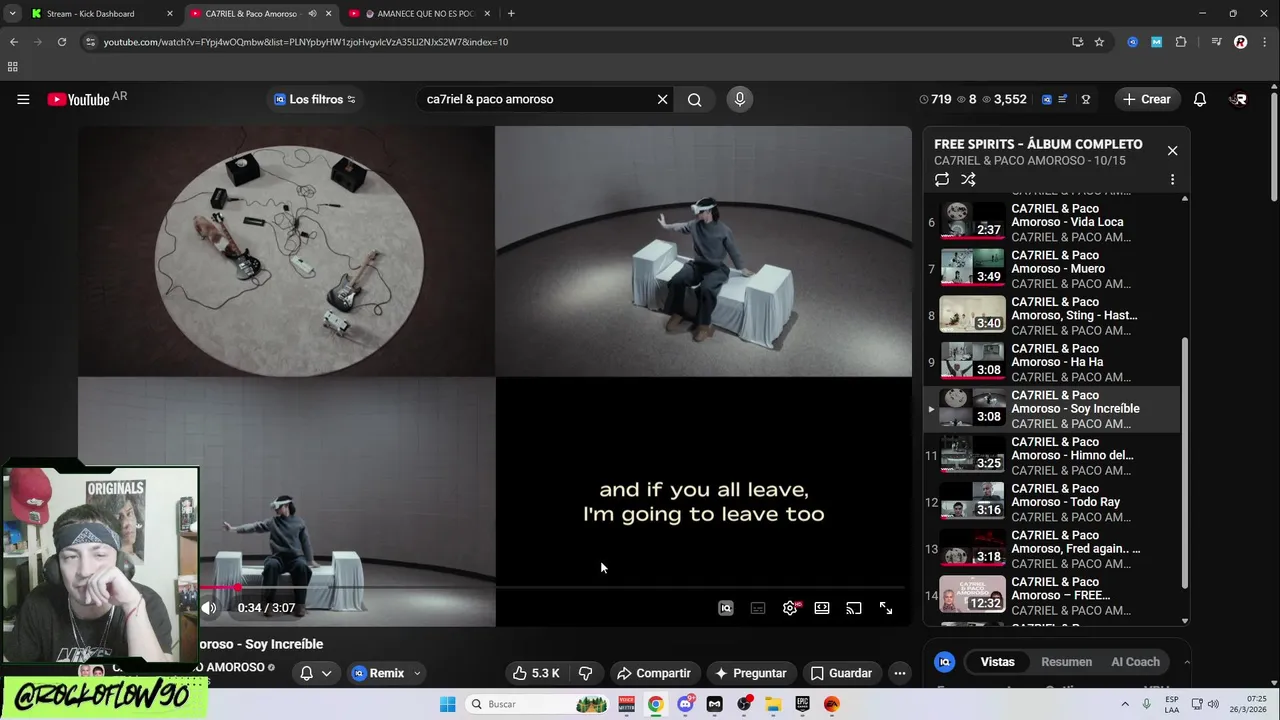Viewport: 1280px width, 720px height.
Task: Play the 12:32 FREE... video
Action: click(x=1051, y=595)
